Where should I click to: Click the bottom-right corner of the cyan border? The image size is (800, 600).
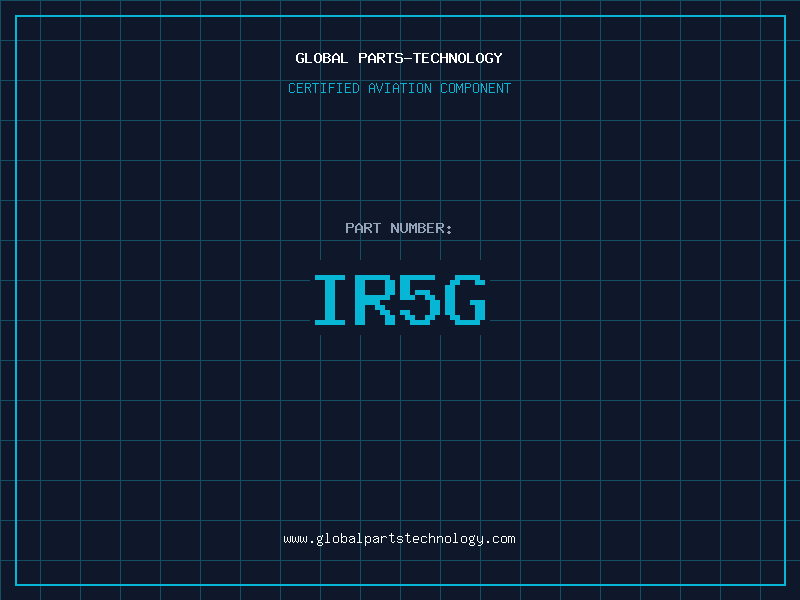tap(785, 584)
